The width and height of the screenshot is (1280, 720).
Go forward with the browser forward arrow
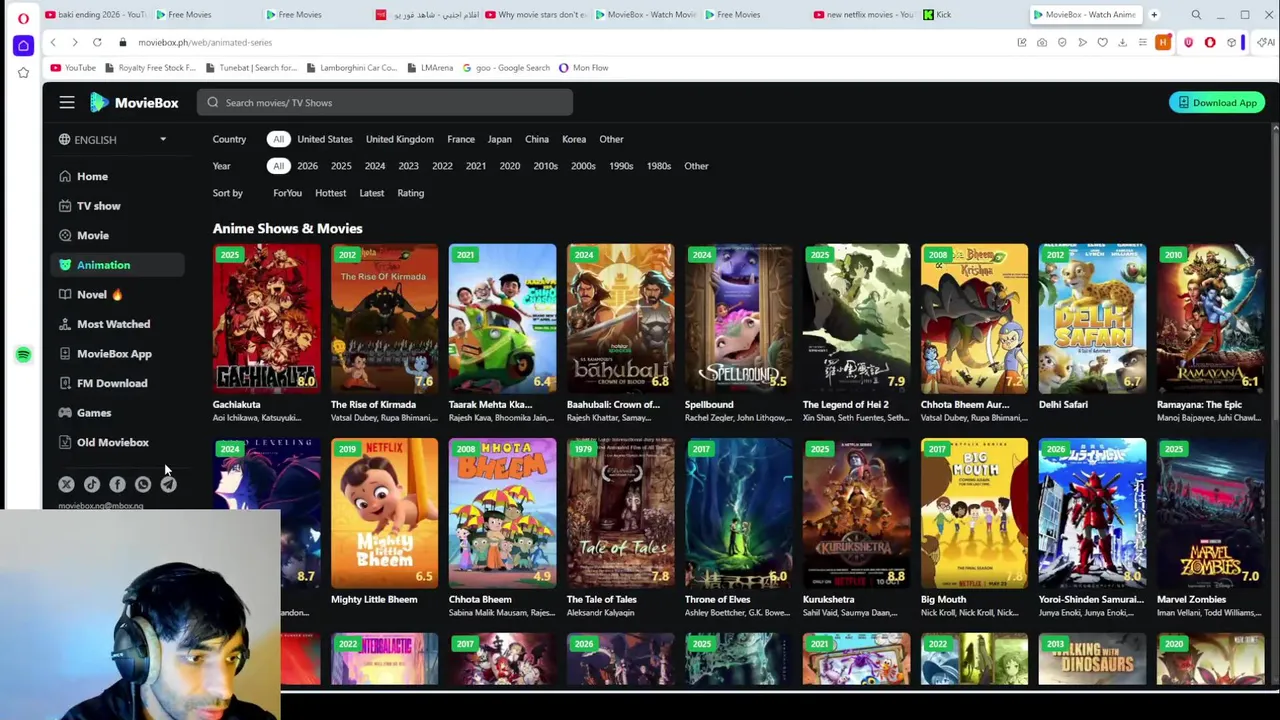click(74, 42)
